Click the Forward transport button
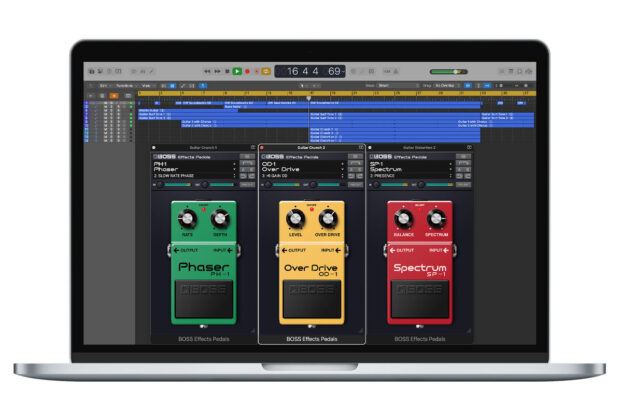This screenshot has width=620, height=420. pos(217,72)
